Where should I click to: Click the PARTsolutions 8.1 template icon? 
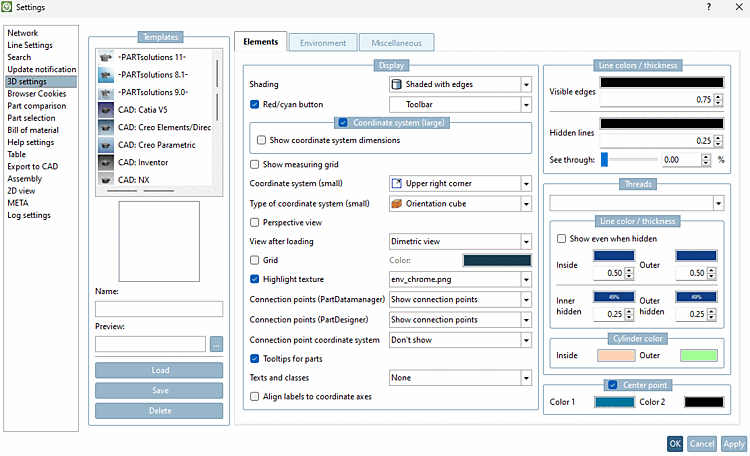pos(106,75)
